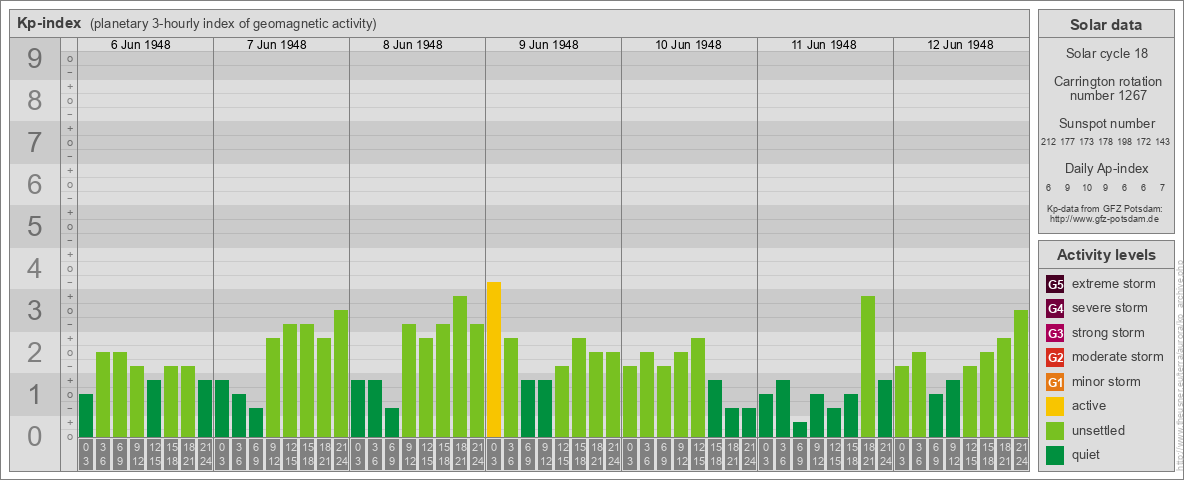
Task: Click the G2 moderate storm badge
Action: [x=1055, y=357]
